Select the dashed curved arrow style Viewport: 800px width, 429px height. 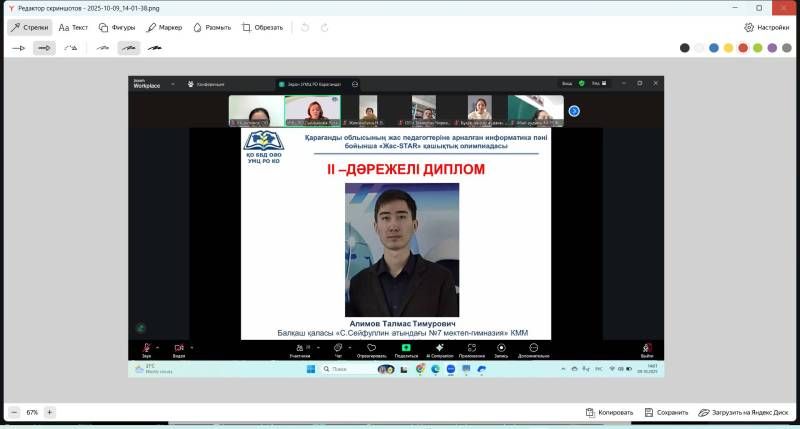(x=71, y=47)
